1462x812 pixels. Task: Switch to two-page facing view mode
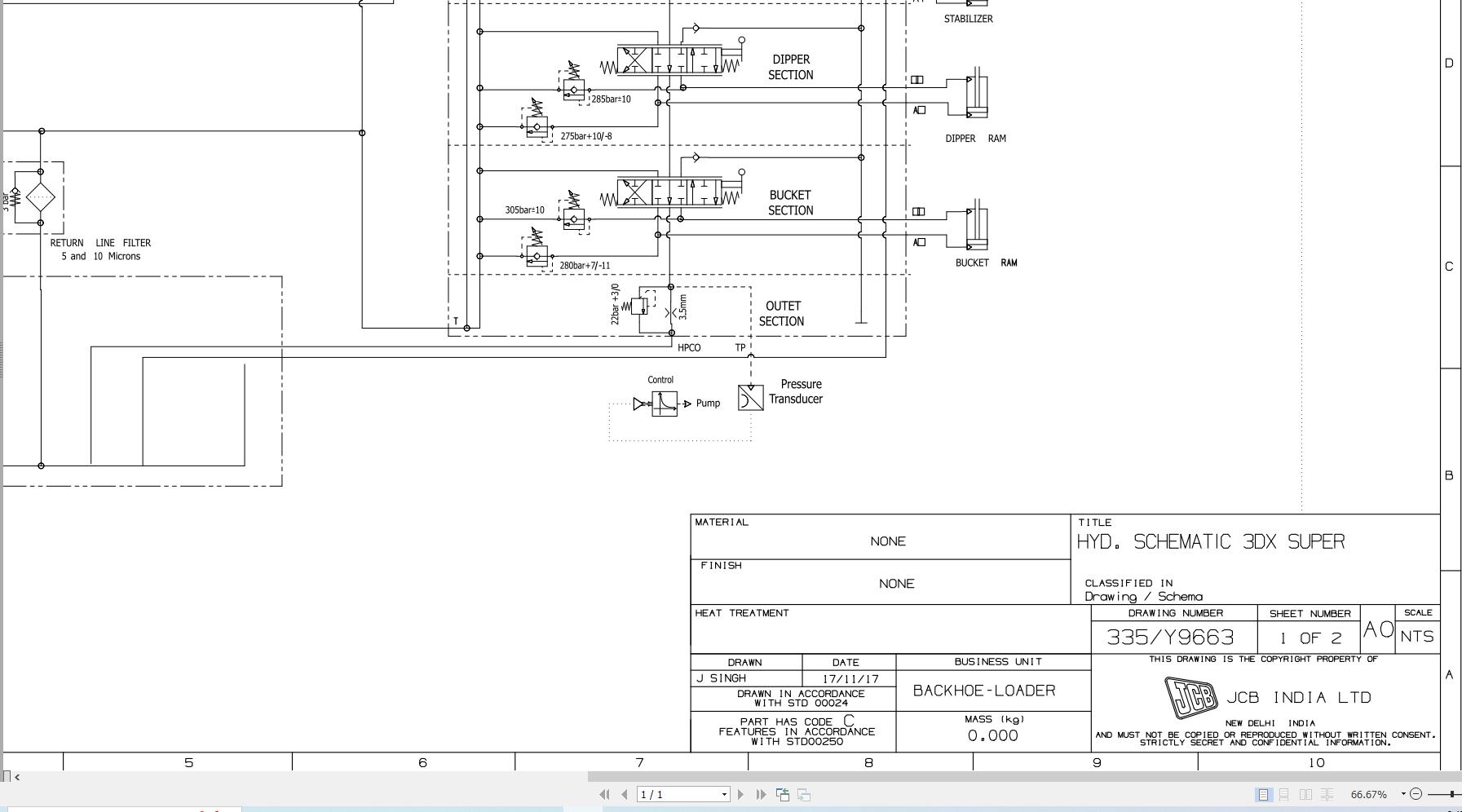[x=1305, y=794]
